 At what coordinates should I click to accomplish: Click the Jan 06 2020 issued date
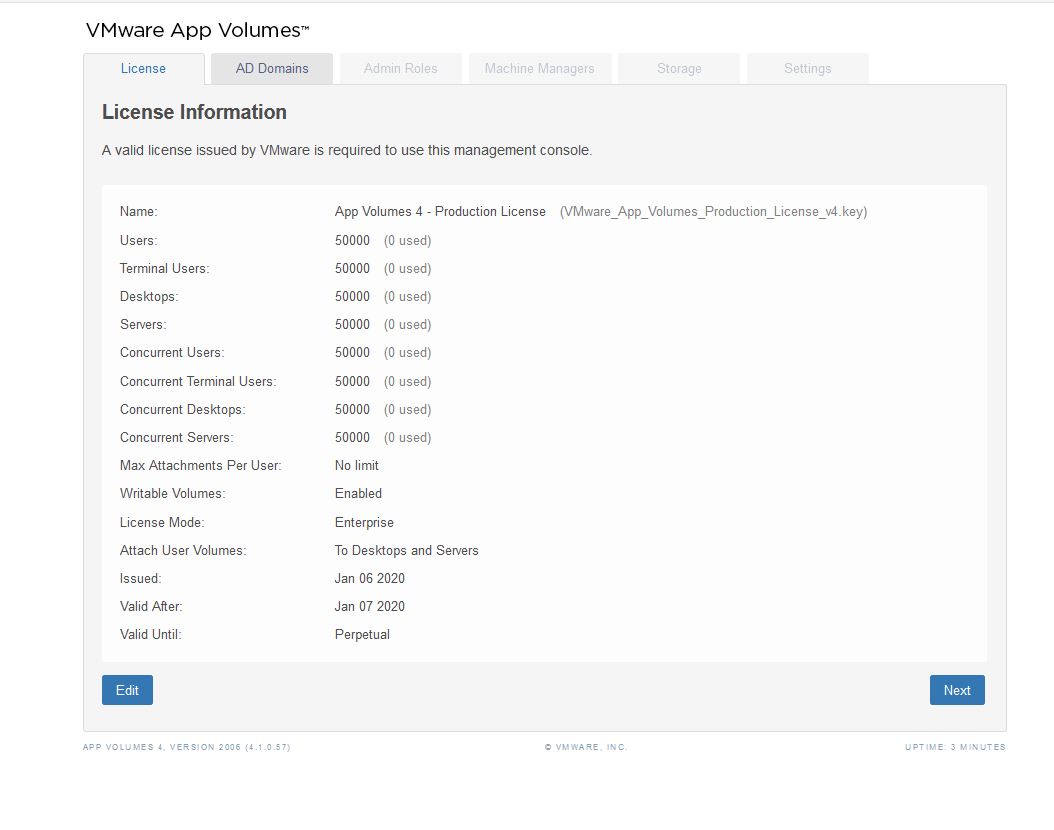click(370, 579)
